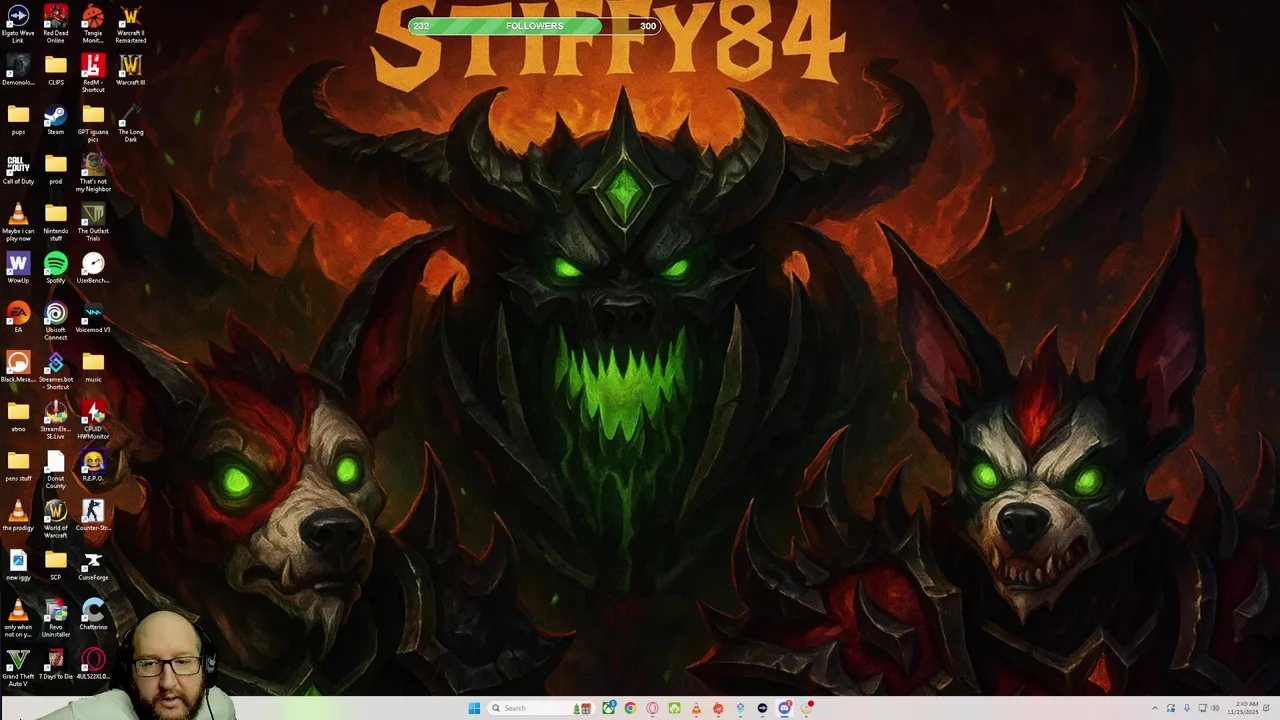Select 'the prodigy' VLC media file
Image resolution: width=1280 pixels, height=720 pixels.
(18, 516)
